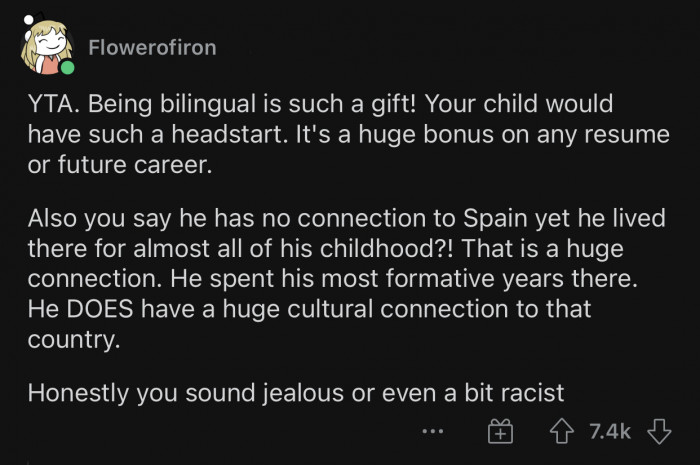
Task: Open the Flowerofiron user profile
Action: pyautogui.click(x=151, y=48)
